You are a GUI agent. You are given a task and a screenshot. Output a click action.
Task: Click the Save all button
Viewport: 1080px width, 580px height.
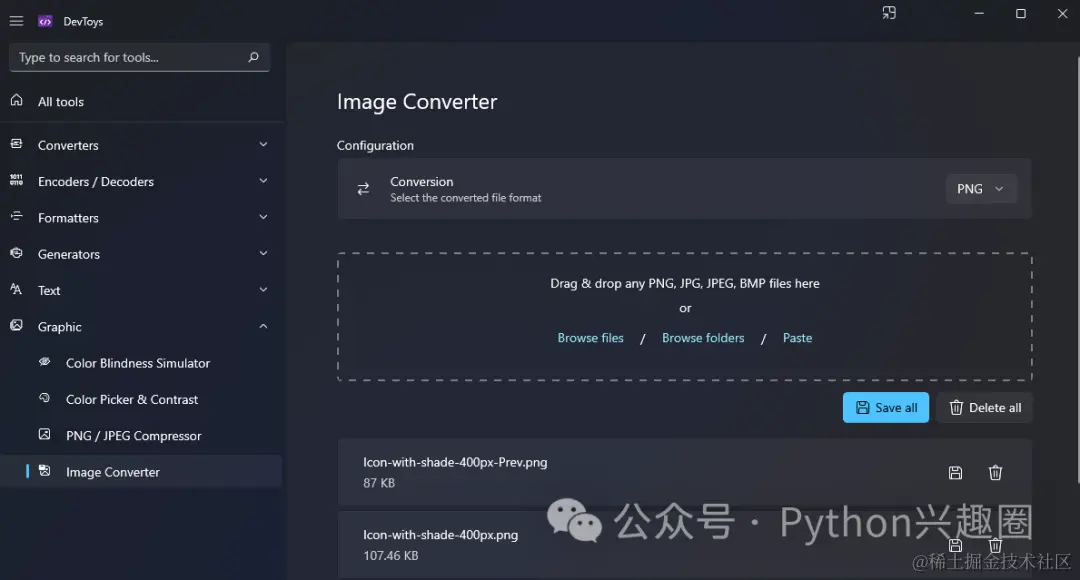click(x=886, y=408)
